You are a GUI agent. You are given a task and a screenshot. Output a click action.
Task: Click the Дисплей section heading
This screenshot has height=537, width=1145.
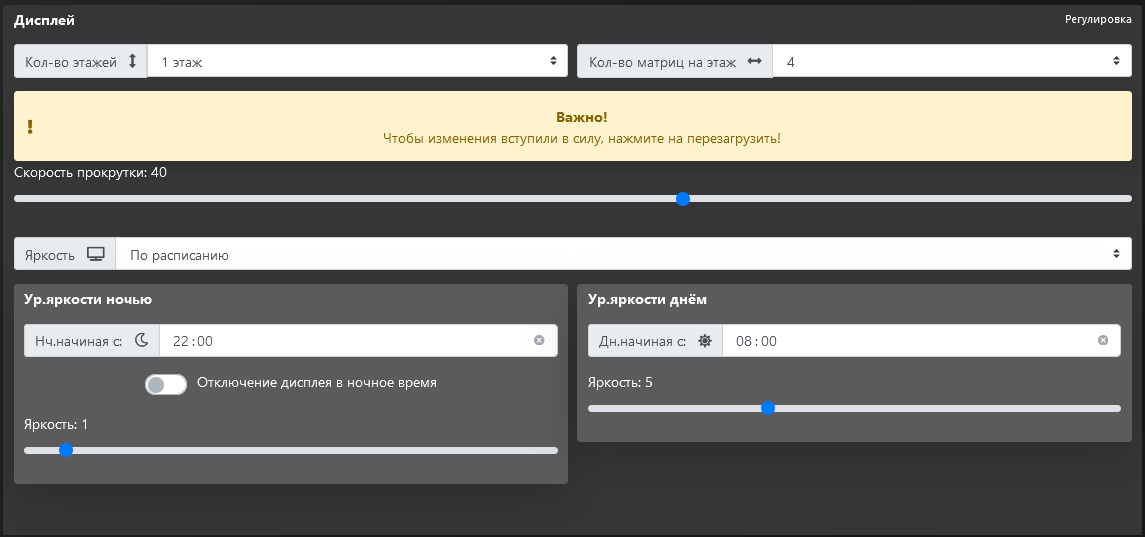(x=44, y=20)
